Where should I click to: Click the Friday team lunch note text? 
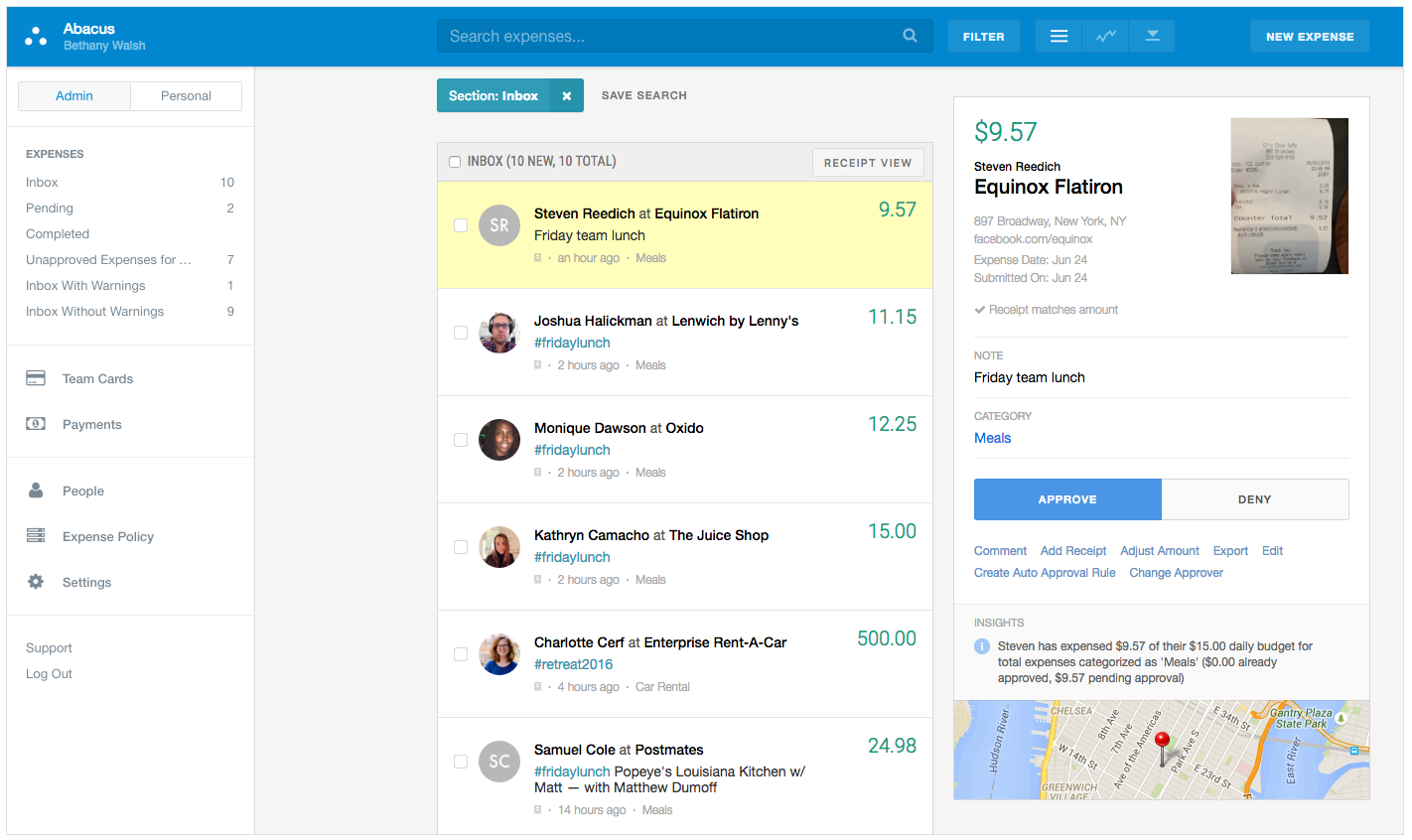click(x=1029, y=377)
